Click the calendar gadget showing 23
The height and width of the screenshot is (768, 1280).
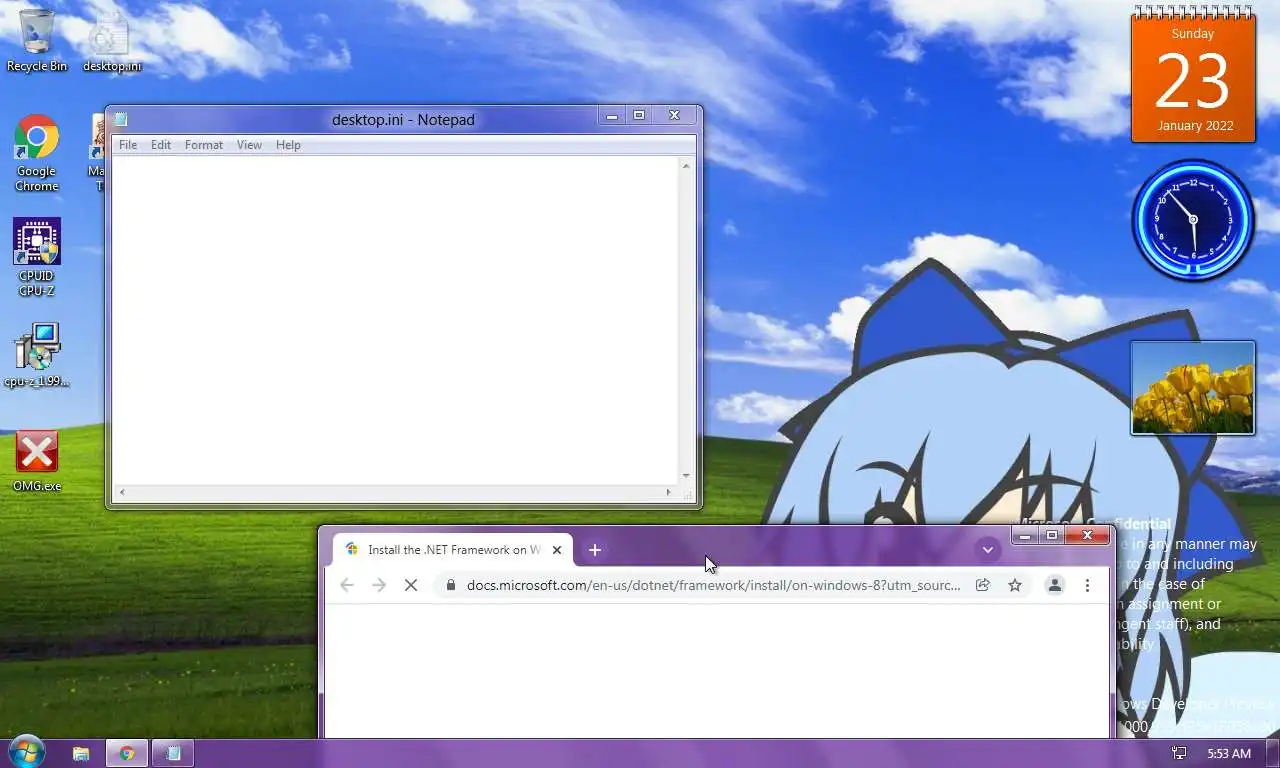(1193, 76)
